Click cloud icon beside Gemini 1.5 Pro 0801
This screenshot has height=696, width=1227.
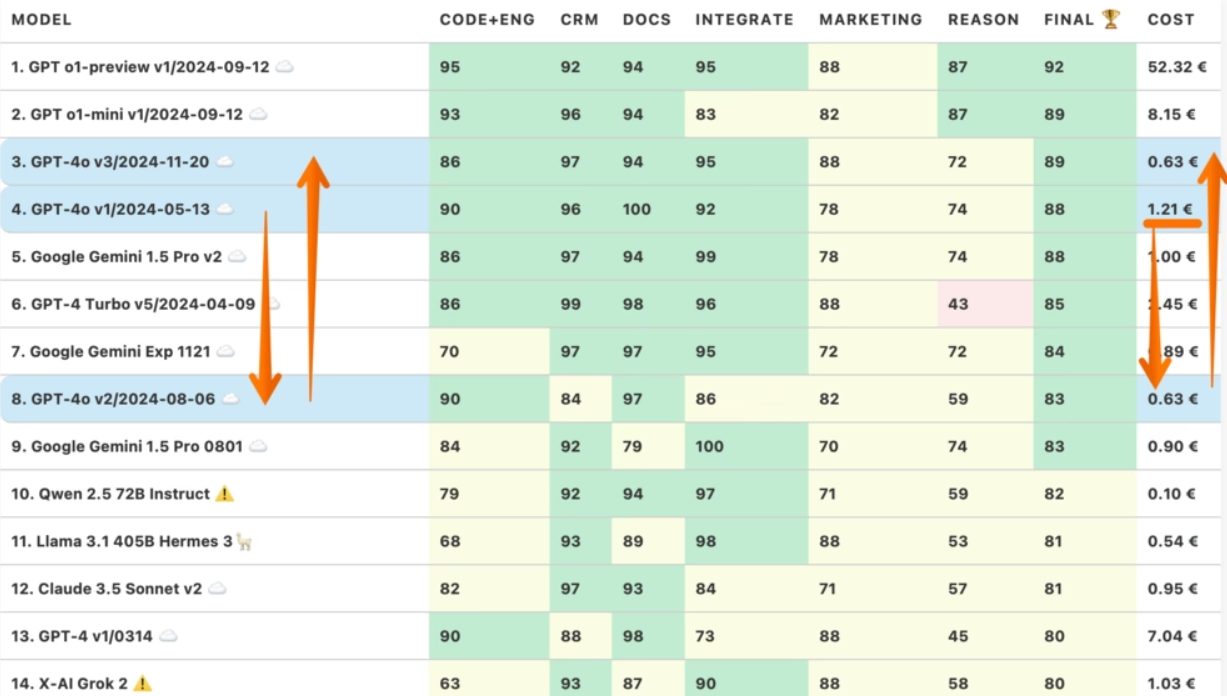click(258, 447)
